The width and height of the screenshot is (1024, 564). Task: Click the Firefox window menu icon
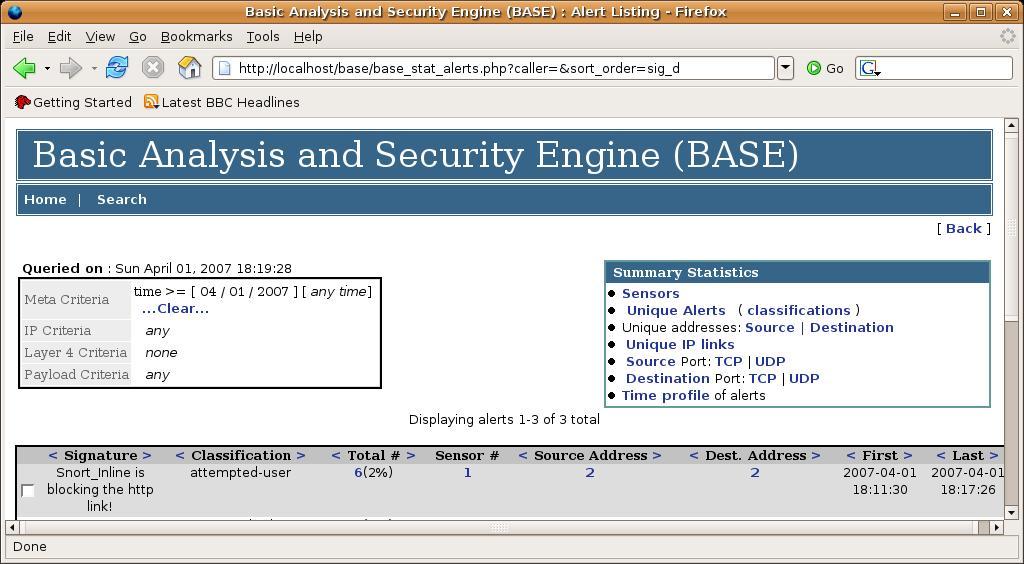coord(13,12)
